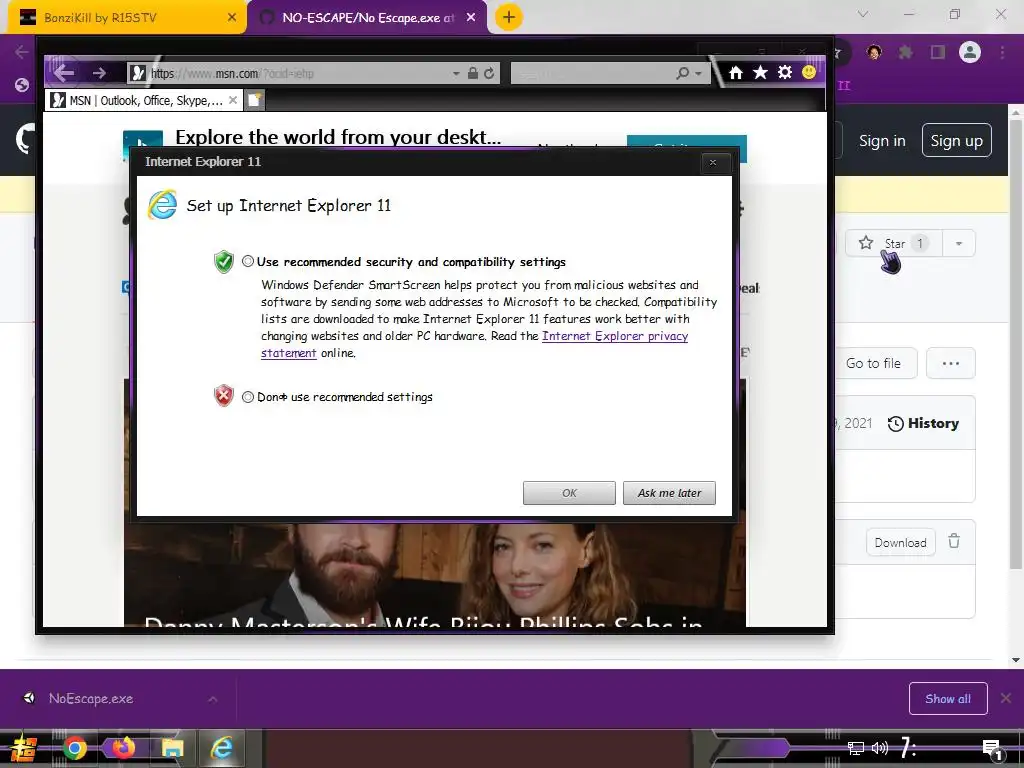Click 'Go to file' button on GitHub
The width and height of the screenshot is (1024, 768).
(x=873, y=363)
